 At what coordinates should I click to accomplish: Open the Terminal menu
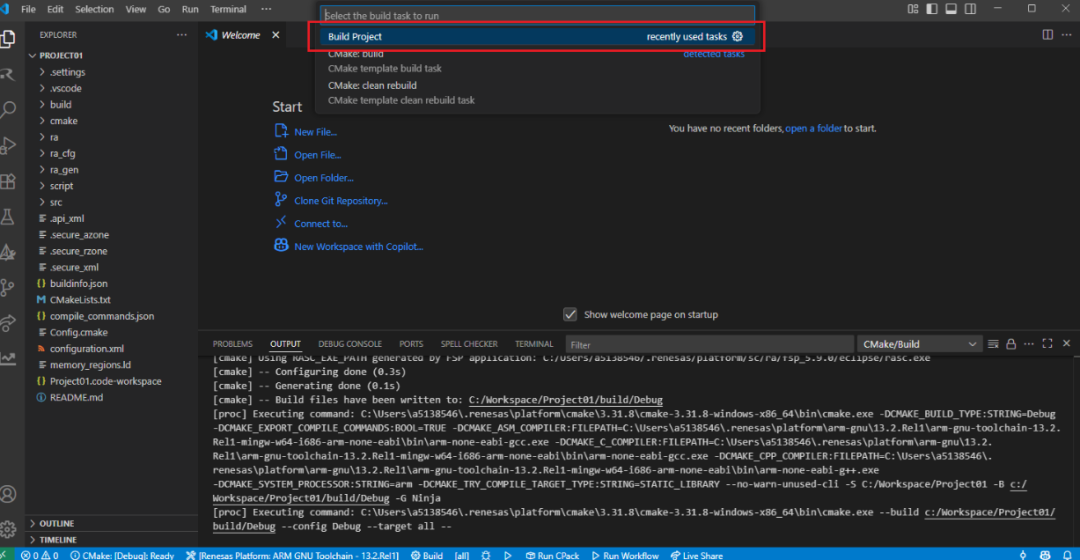coord(228,9)
